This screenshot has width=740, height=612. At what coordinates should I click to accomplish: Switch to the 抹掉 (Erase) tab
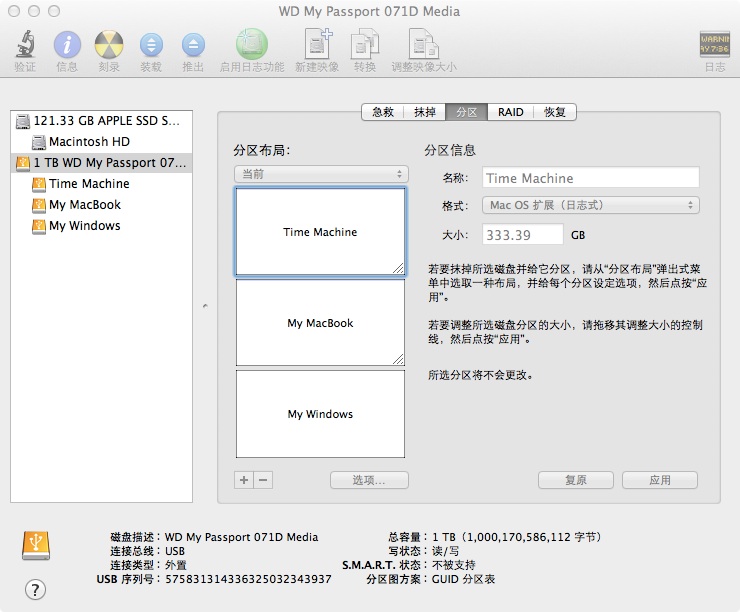tap(425, 112)
